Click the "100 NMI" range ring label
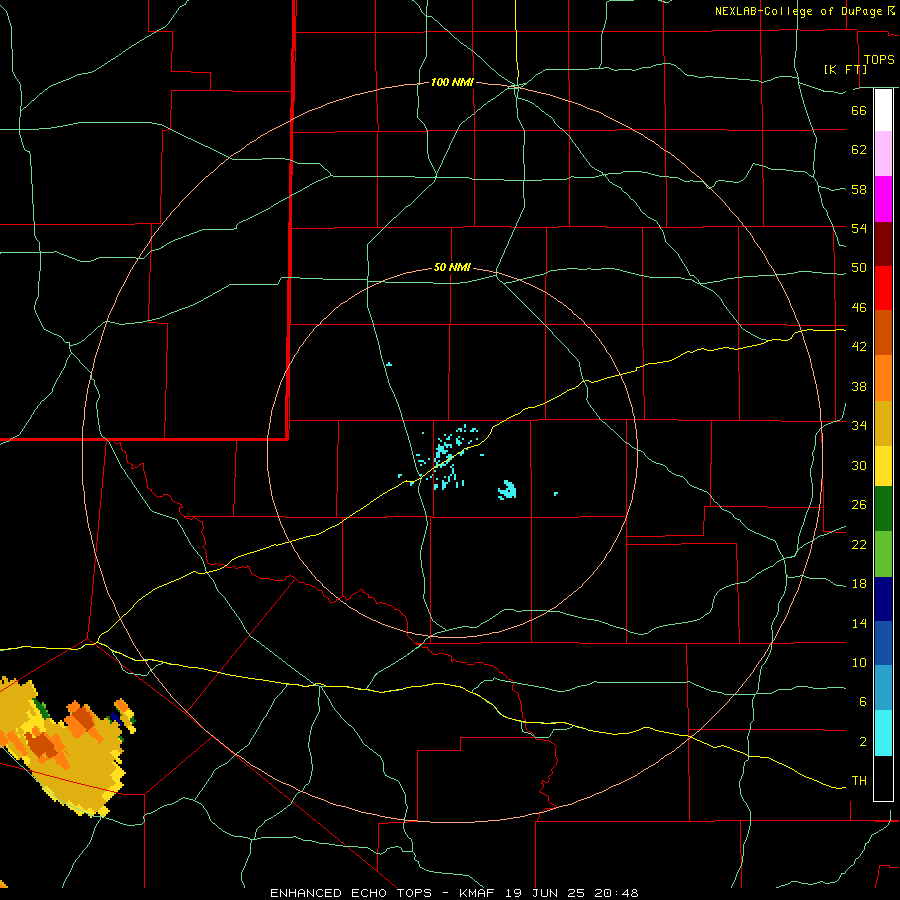The image size is (900, 900). coord(452,83)
